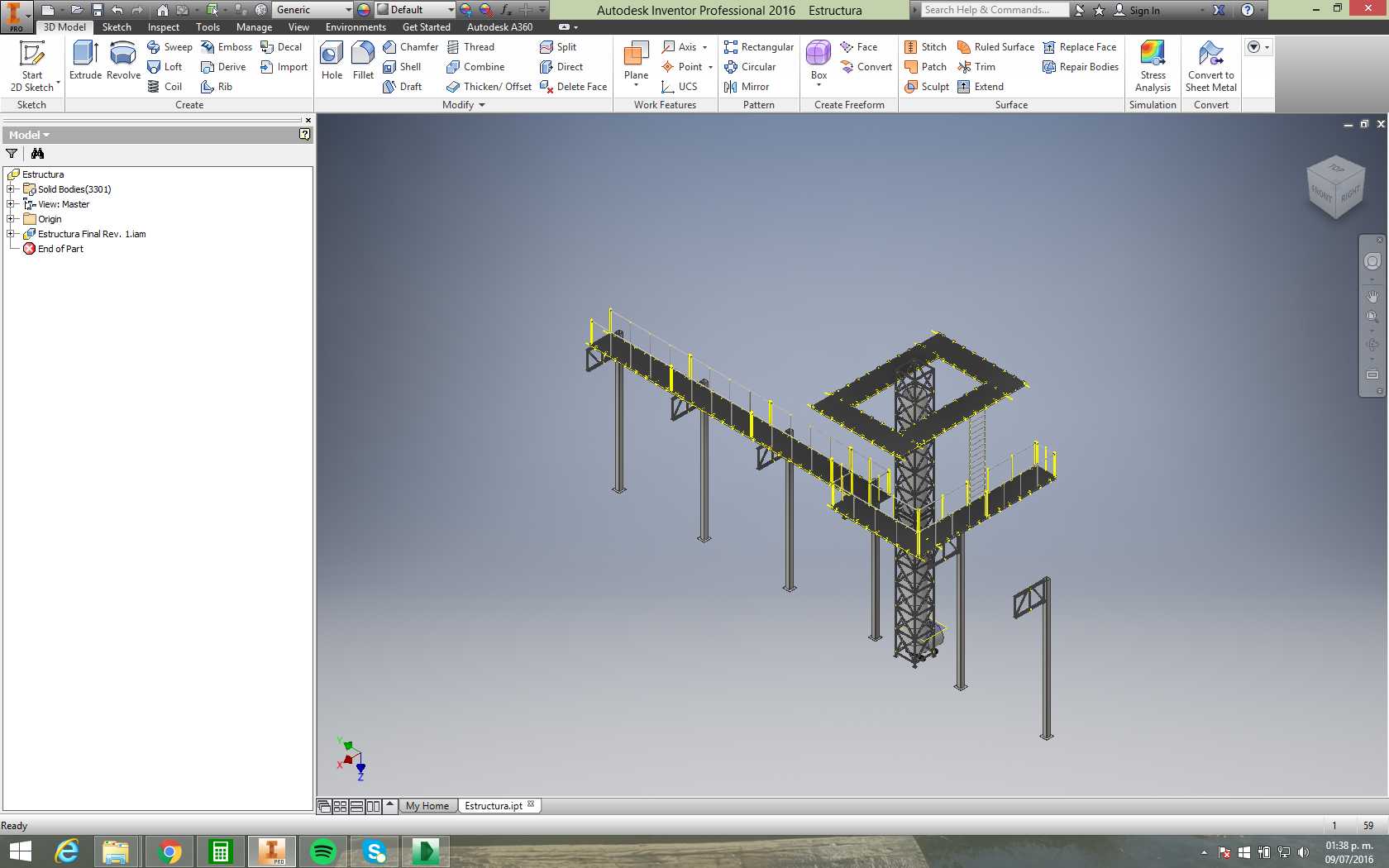Expand Estructura Final Rev. 1.iam node
Screen dimensions: 1389x868
[x=11, y=234]
